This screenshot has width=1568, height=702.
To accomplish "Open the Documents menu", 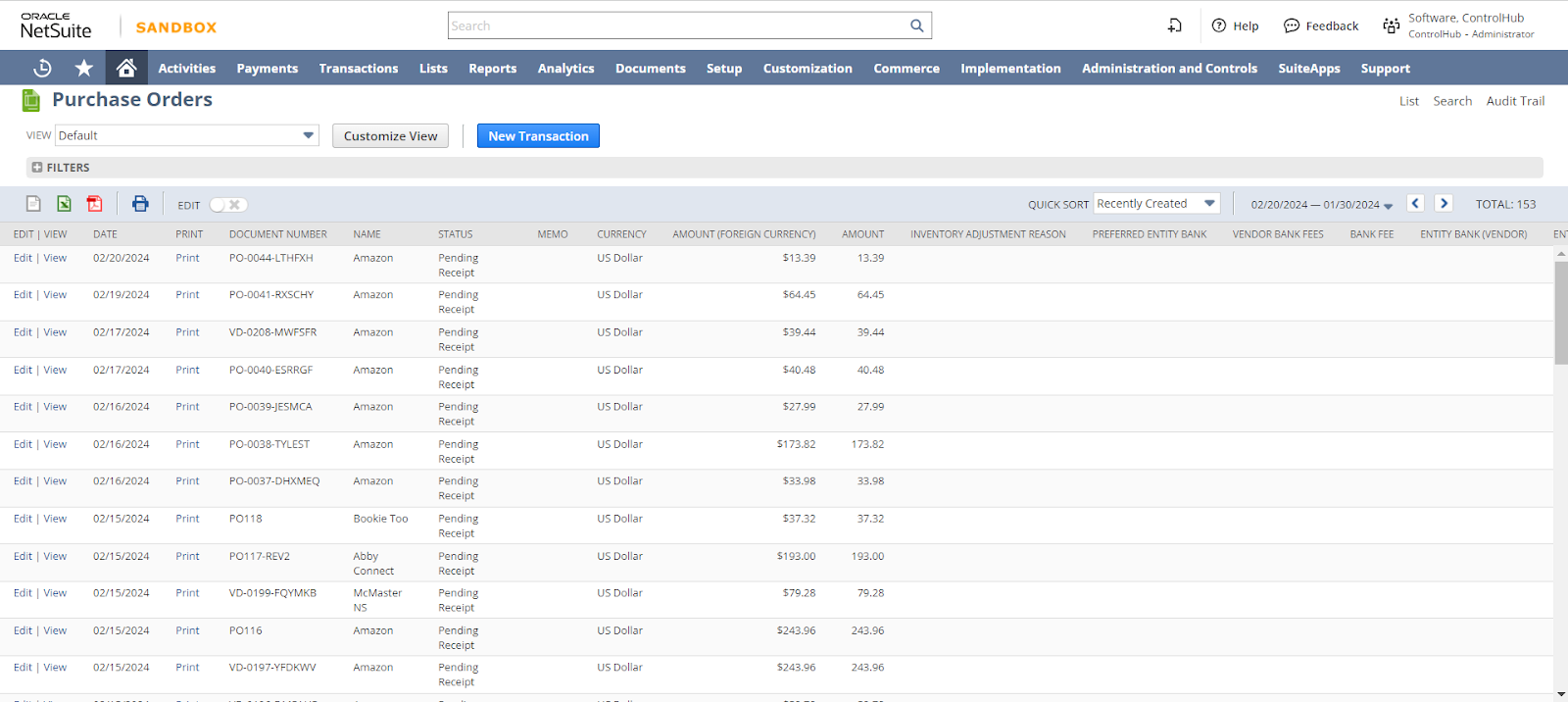I will point(651,68).
